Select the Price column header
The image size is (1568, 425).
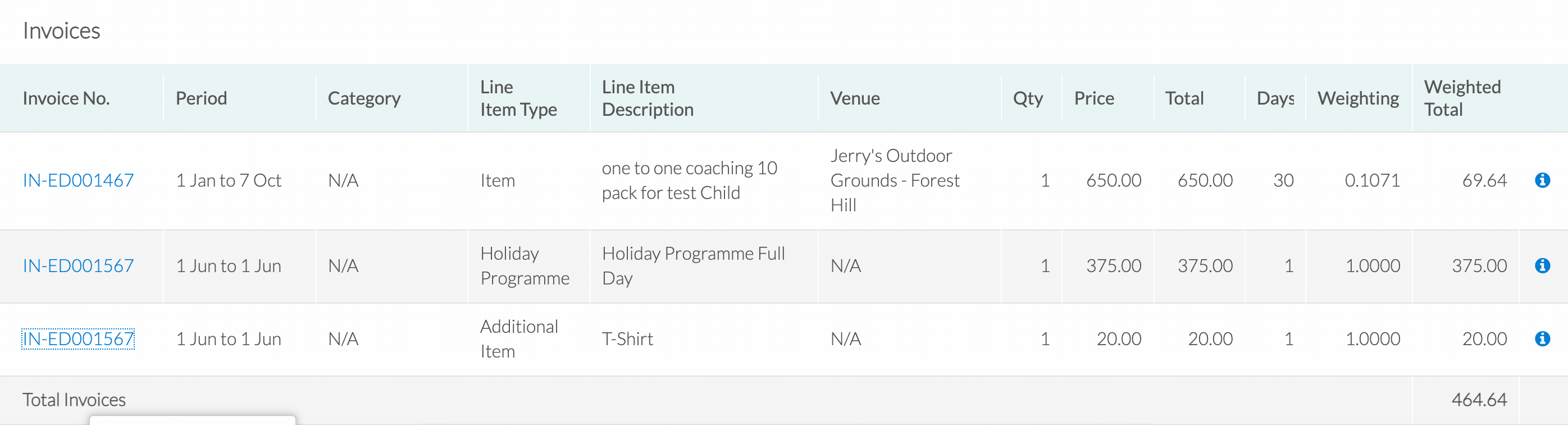pyautogui.click(x=1094, y=98)
